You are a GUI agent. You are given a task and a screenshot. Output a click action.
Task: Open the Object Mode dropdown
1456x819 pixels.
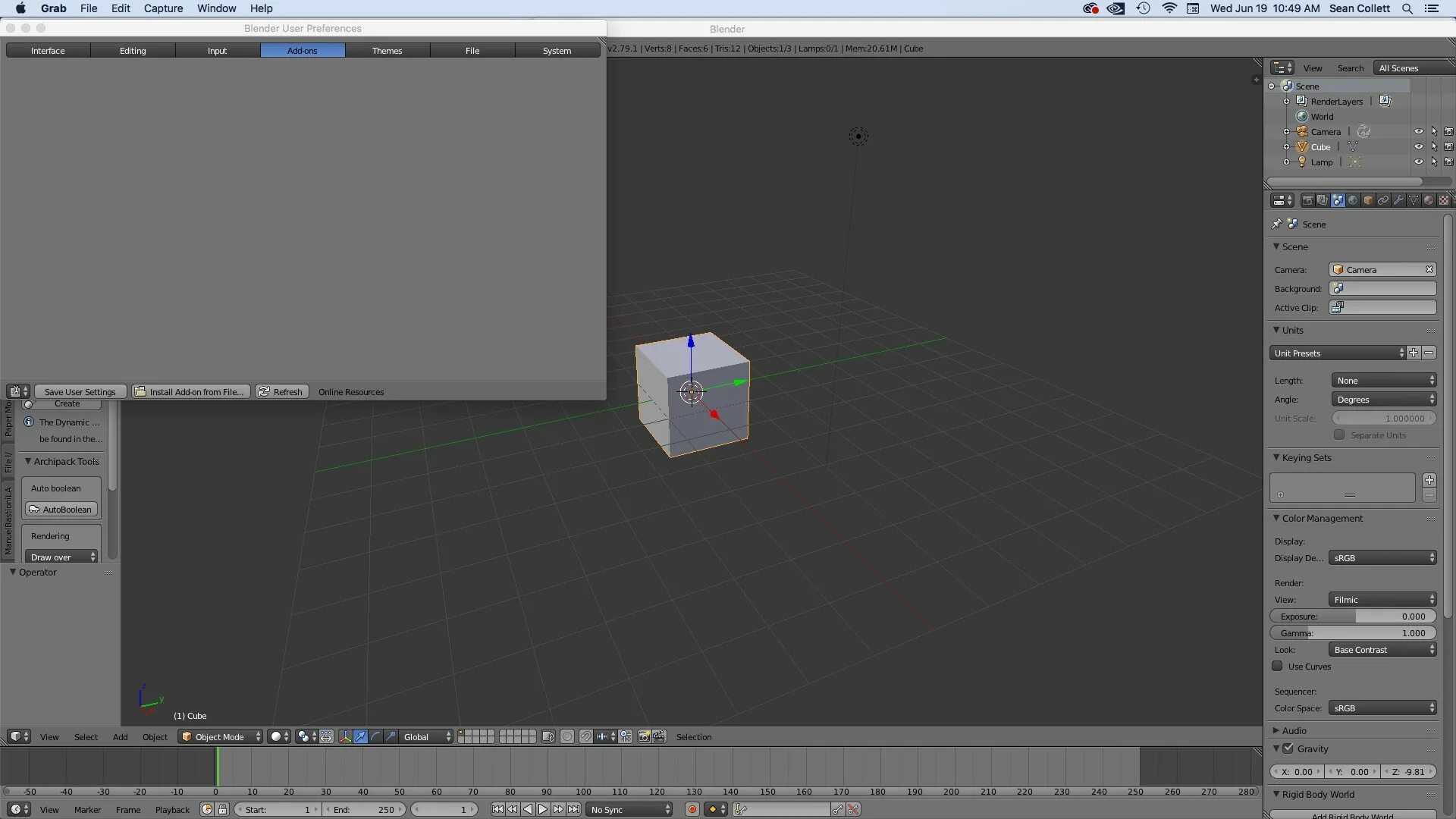[220, 736]
